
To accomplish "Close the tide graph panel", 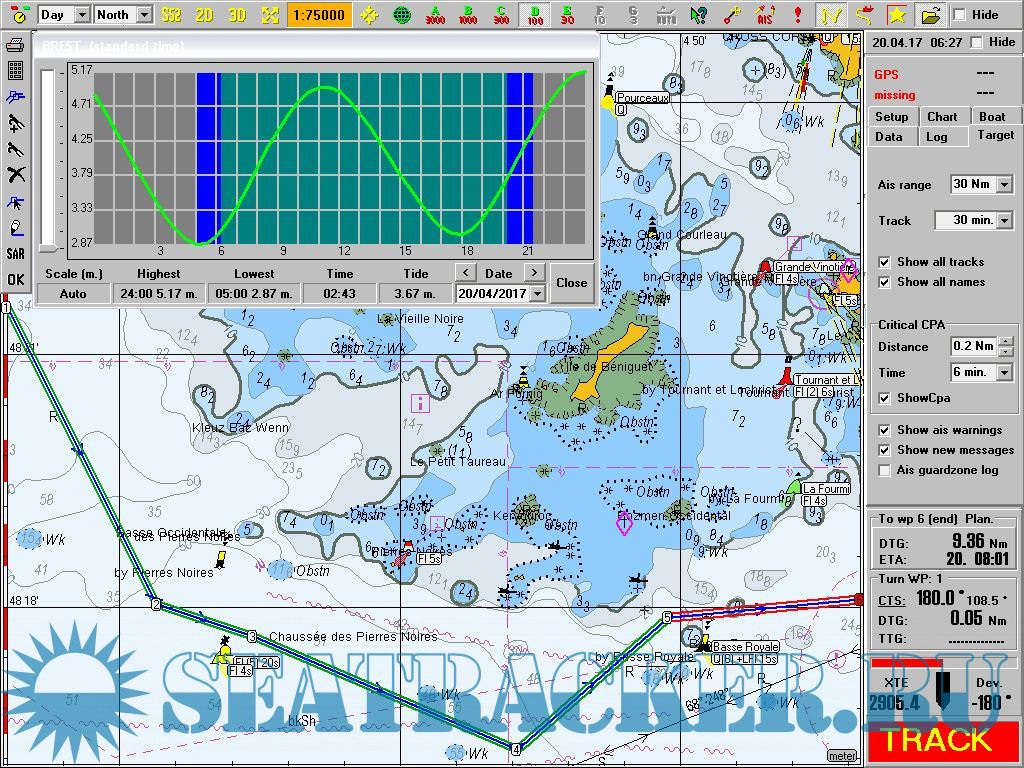I will [571, 283].
